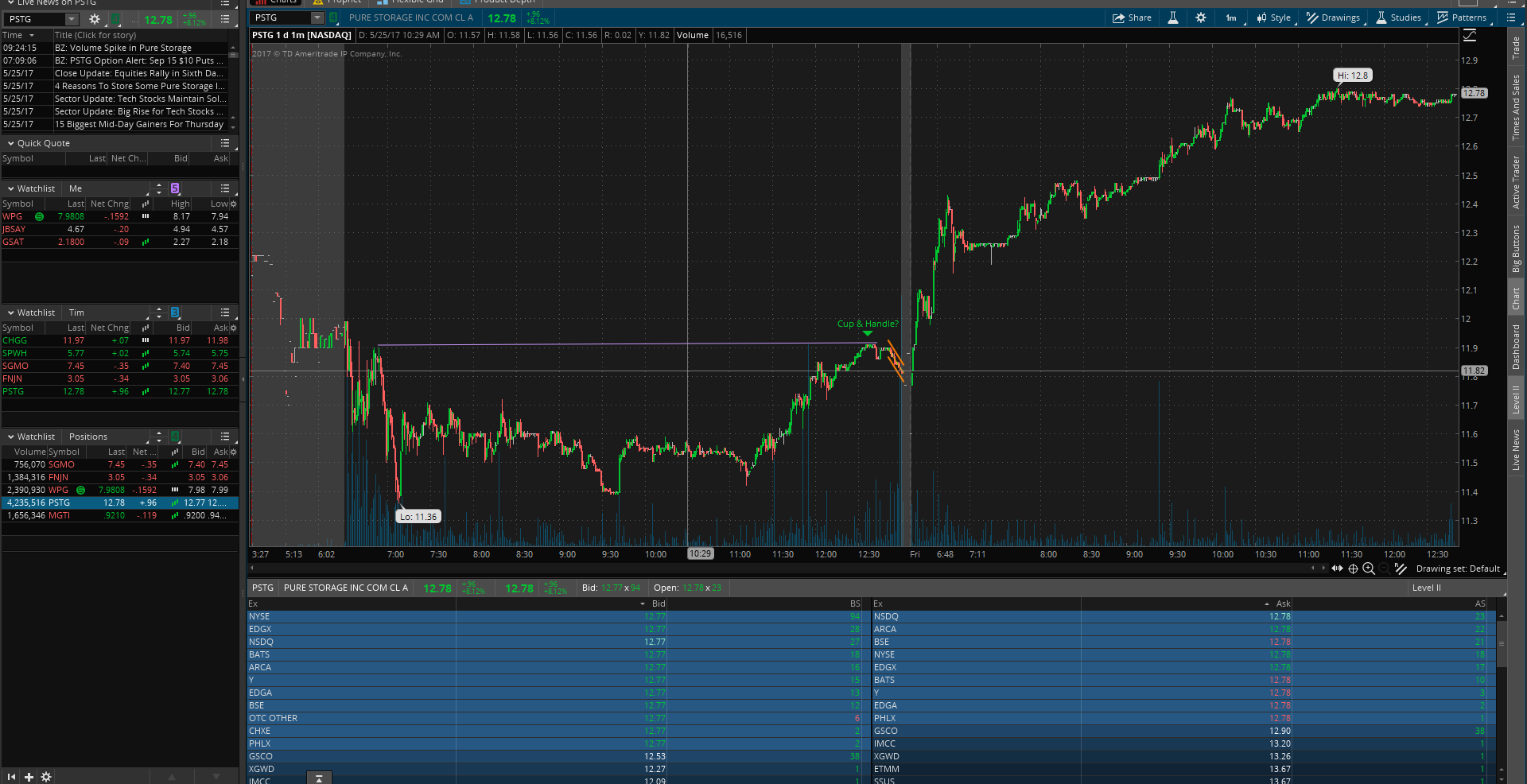Click the purple S link icon in Me watchlist

(175, 188)
